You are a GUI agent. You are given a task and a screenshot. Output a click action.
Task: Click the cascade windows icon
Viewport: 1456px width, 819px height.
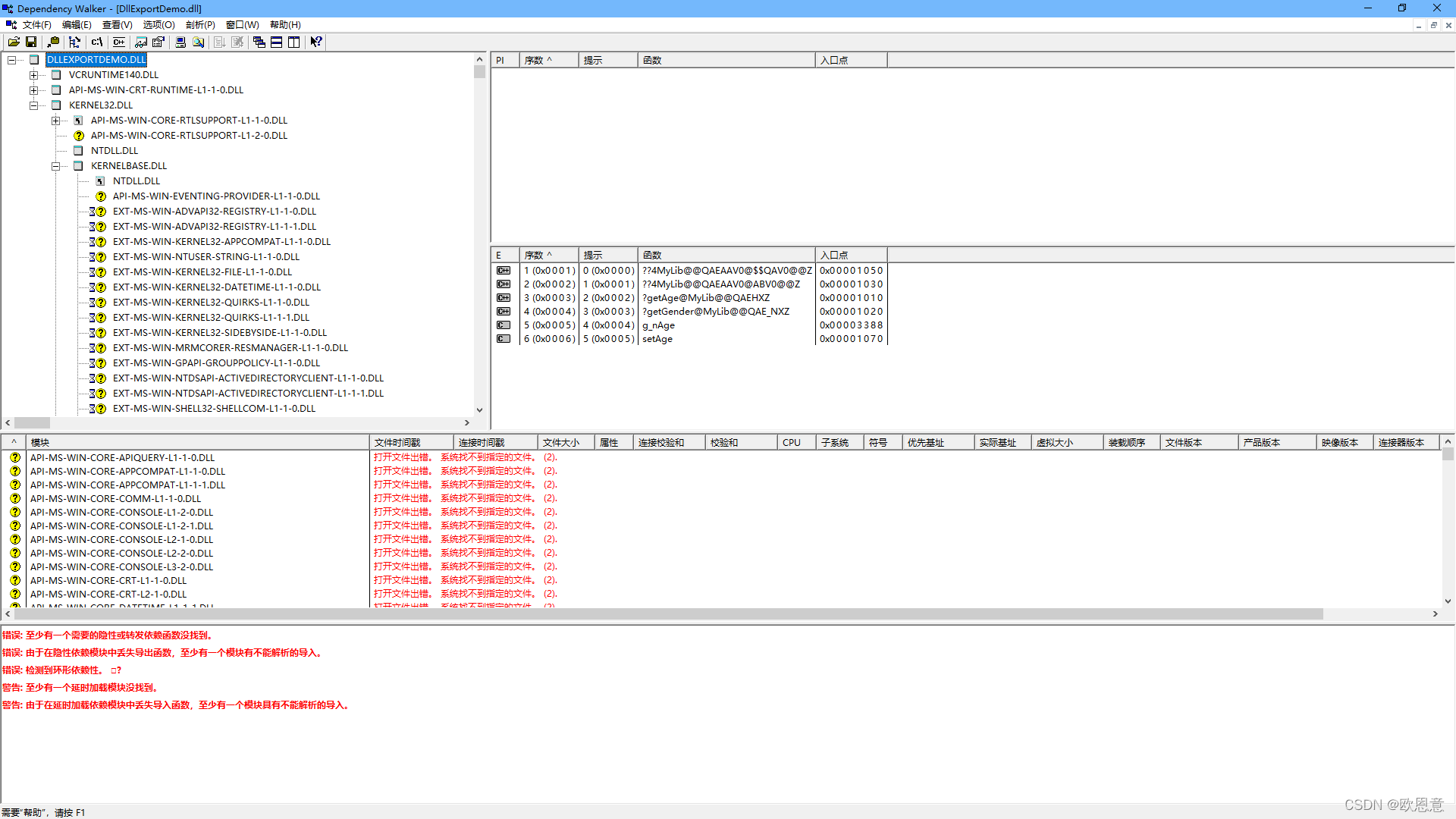tap(259, 42)
